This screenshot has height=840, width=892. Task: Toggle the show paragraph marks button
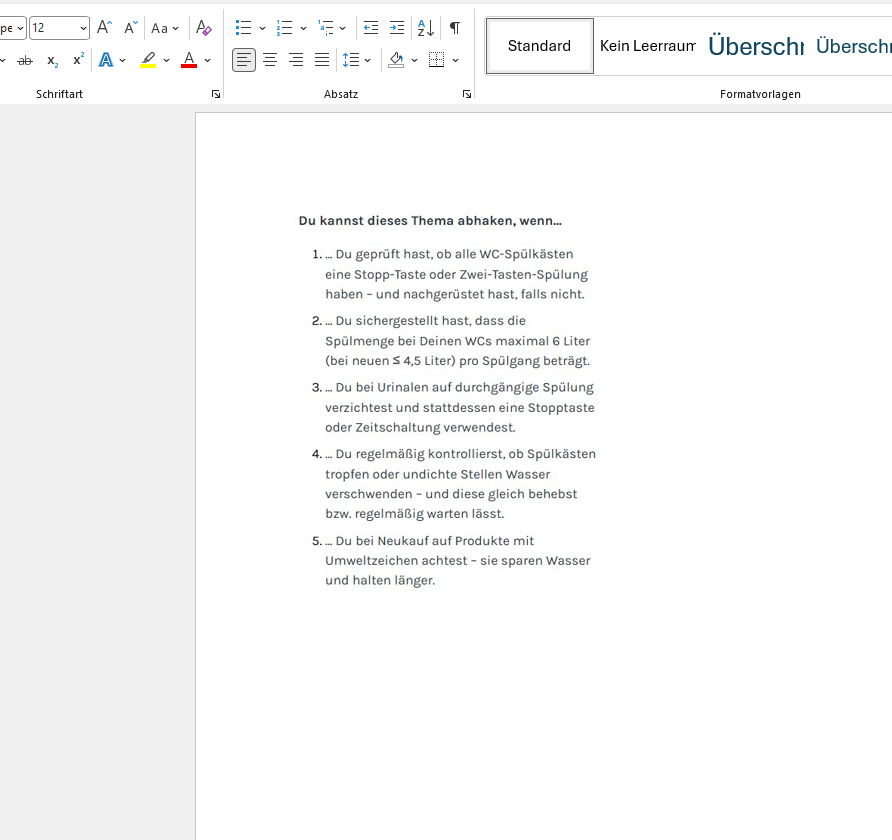455,27
